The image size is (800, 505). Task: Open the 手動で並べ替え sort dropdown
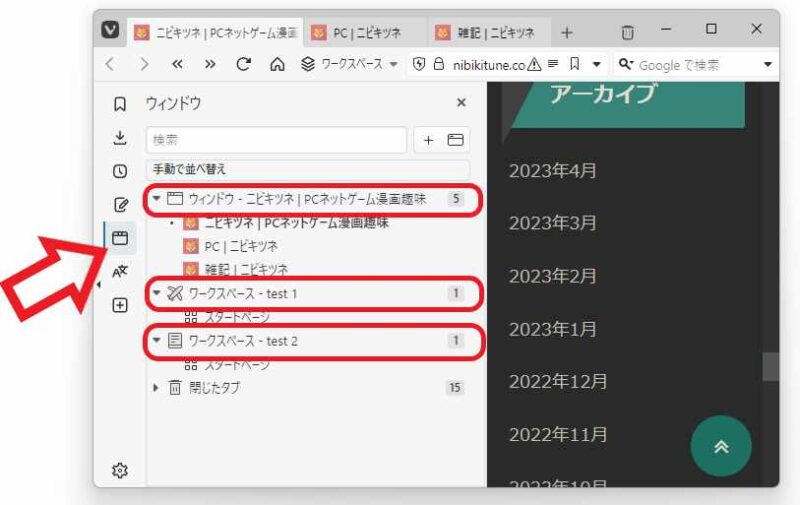[x=308, y=169]
